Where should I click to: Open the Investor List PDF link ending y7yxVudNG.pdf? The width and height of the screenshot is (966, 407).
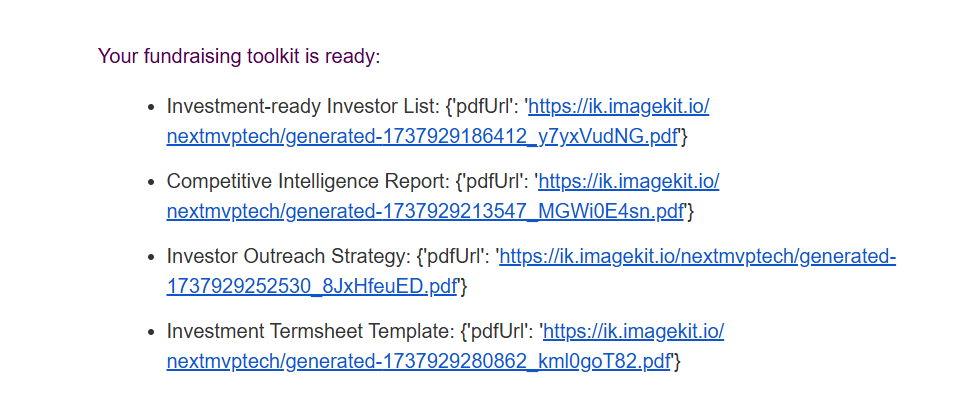coord(422,137)
